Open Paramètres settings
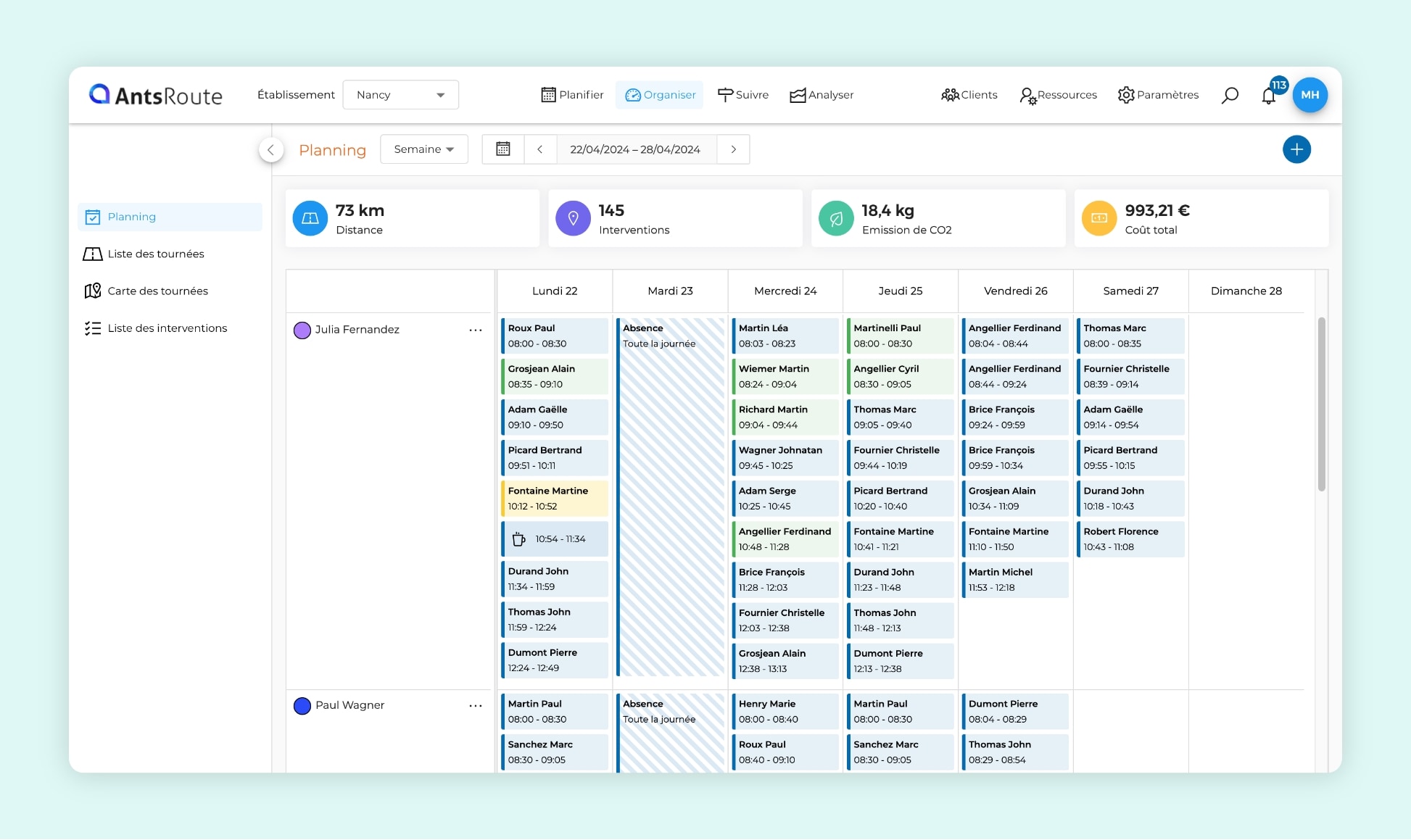The width and height of the screenshot is (1411, 840). [x=1157, y=94]
